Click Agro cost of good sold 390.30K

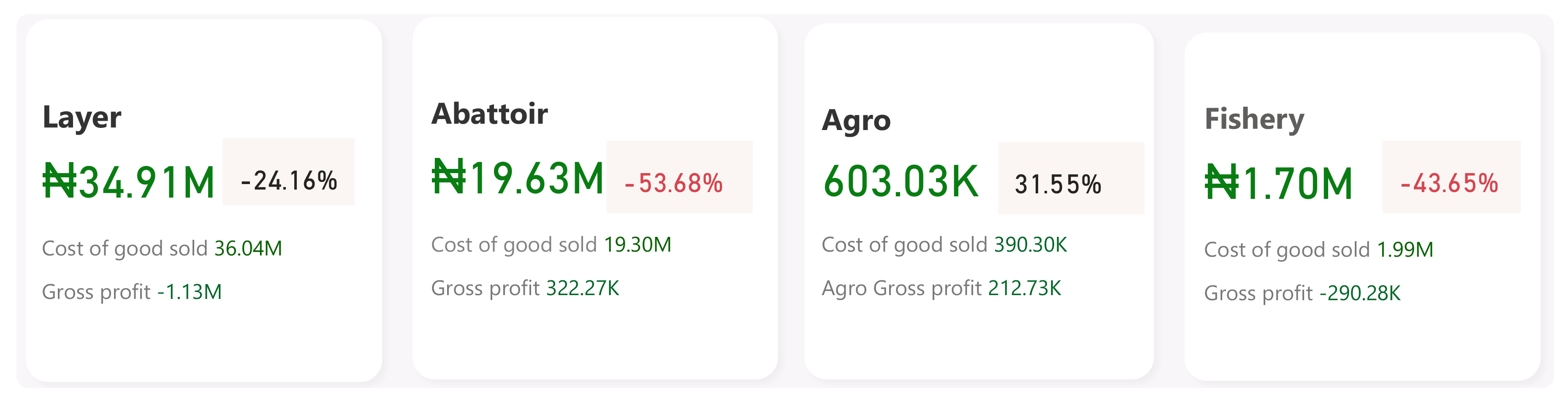pos(944,244)
